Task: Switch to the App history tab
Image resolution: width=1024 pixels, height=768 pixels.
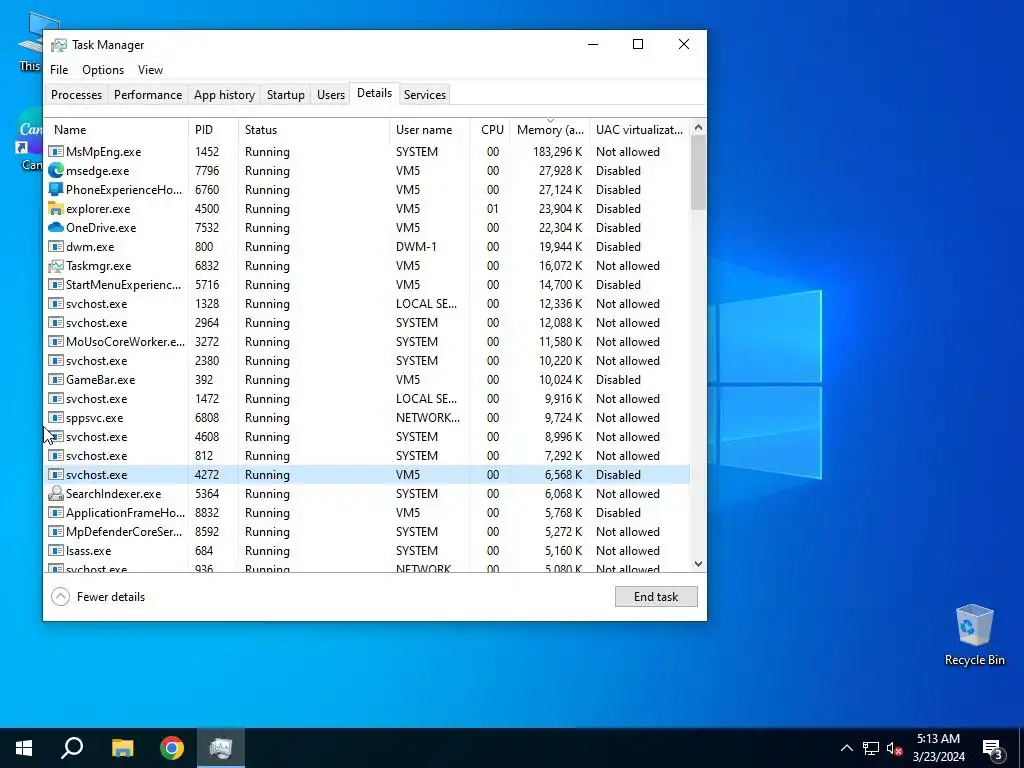Action: [224, 95]
